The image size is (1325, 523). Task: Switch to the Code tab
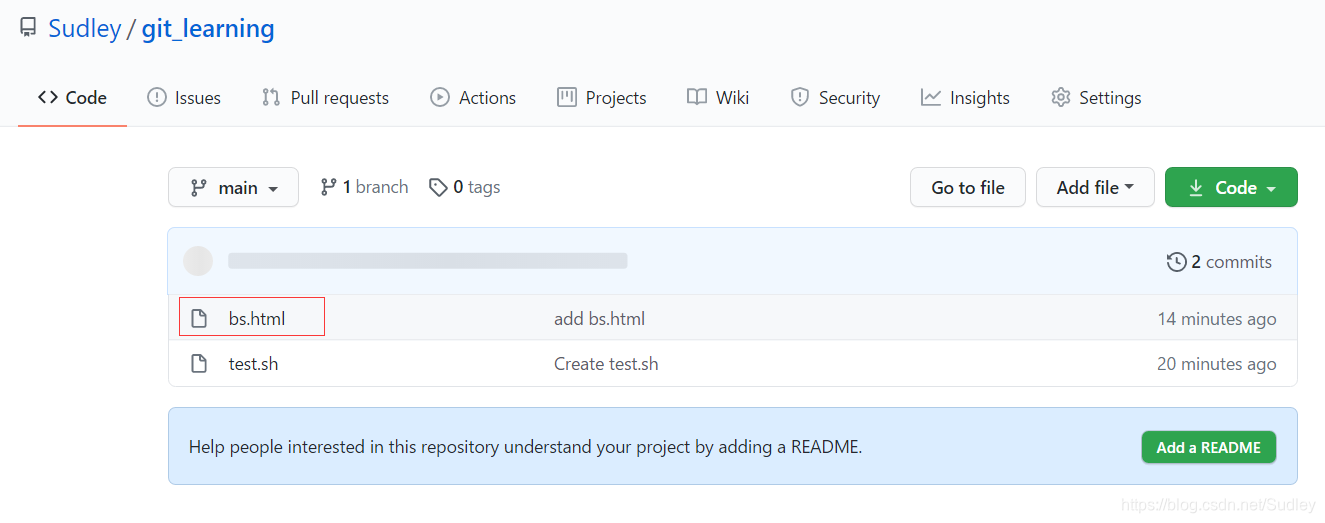(x=72, y=98)
